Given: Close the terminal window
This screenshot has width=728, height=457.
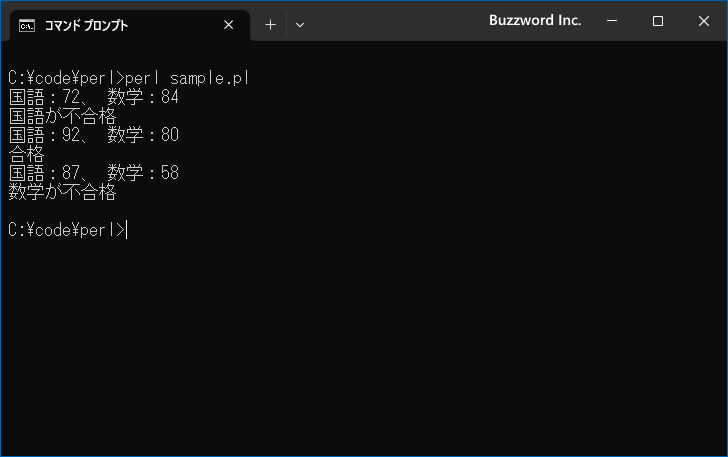Looking at the screenshot, I should click(704, 20).
